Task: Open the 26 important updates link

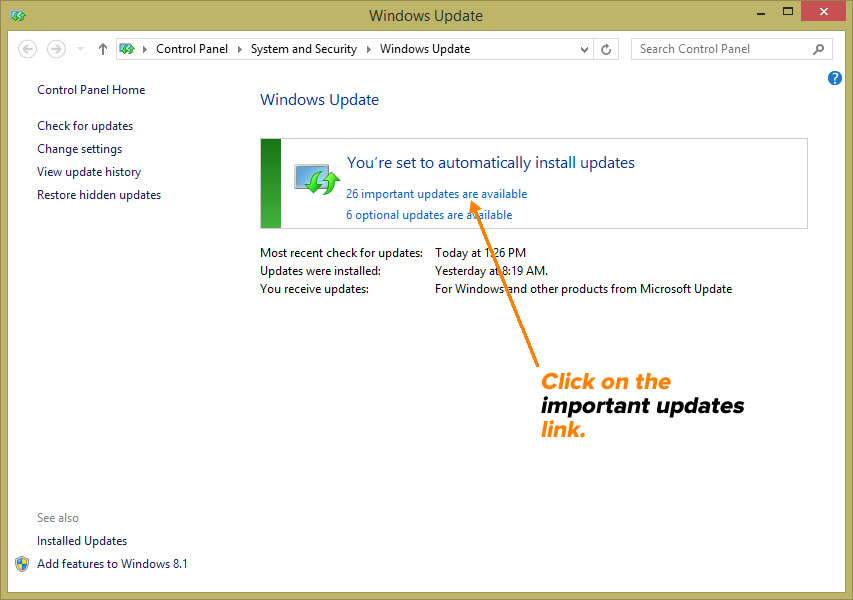Action: tap(436, 194)
